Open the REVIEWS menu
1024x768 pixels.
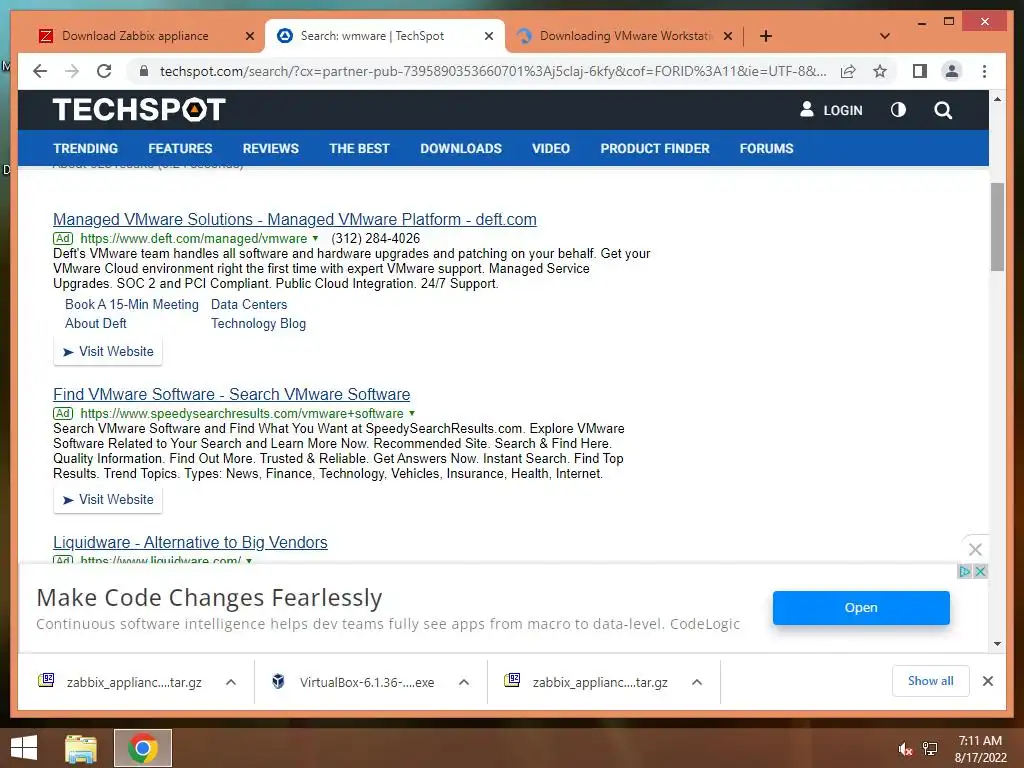pos(270,148)
